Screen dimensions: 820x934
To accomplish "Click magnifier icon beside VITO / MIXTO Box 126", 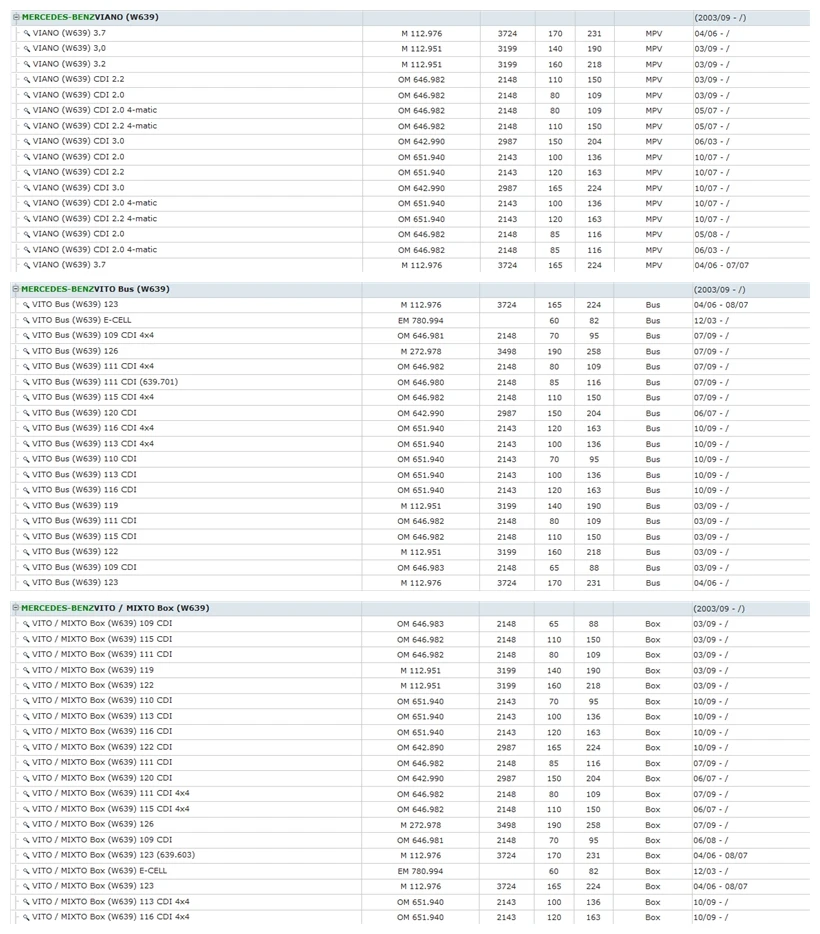I will [26, 825].
